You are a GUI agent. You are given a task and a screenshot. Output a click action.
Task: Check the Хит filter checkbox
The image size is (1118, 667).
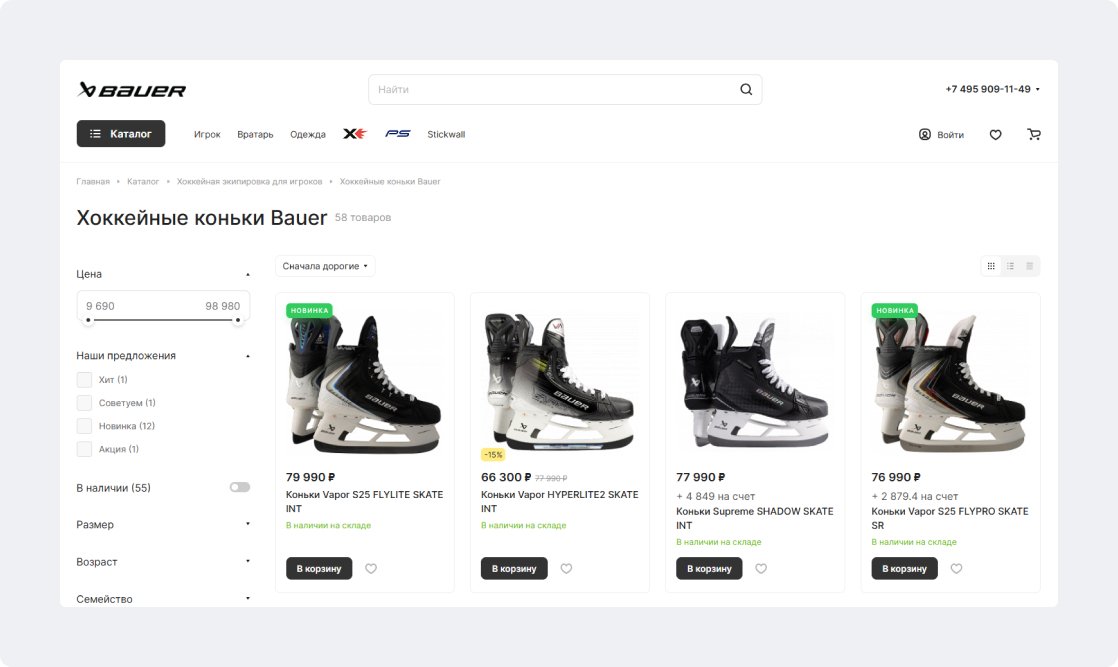pos(84,380)
